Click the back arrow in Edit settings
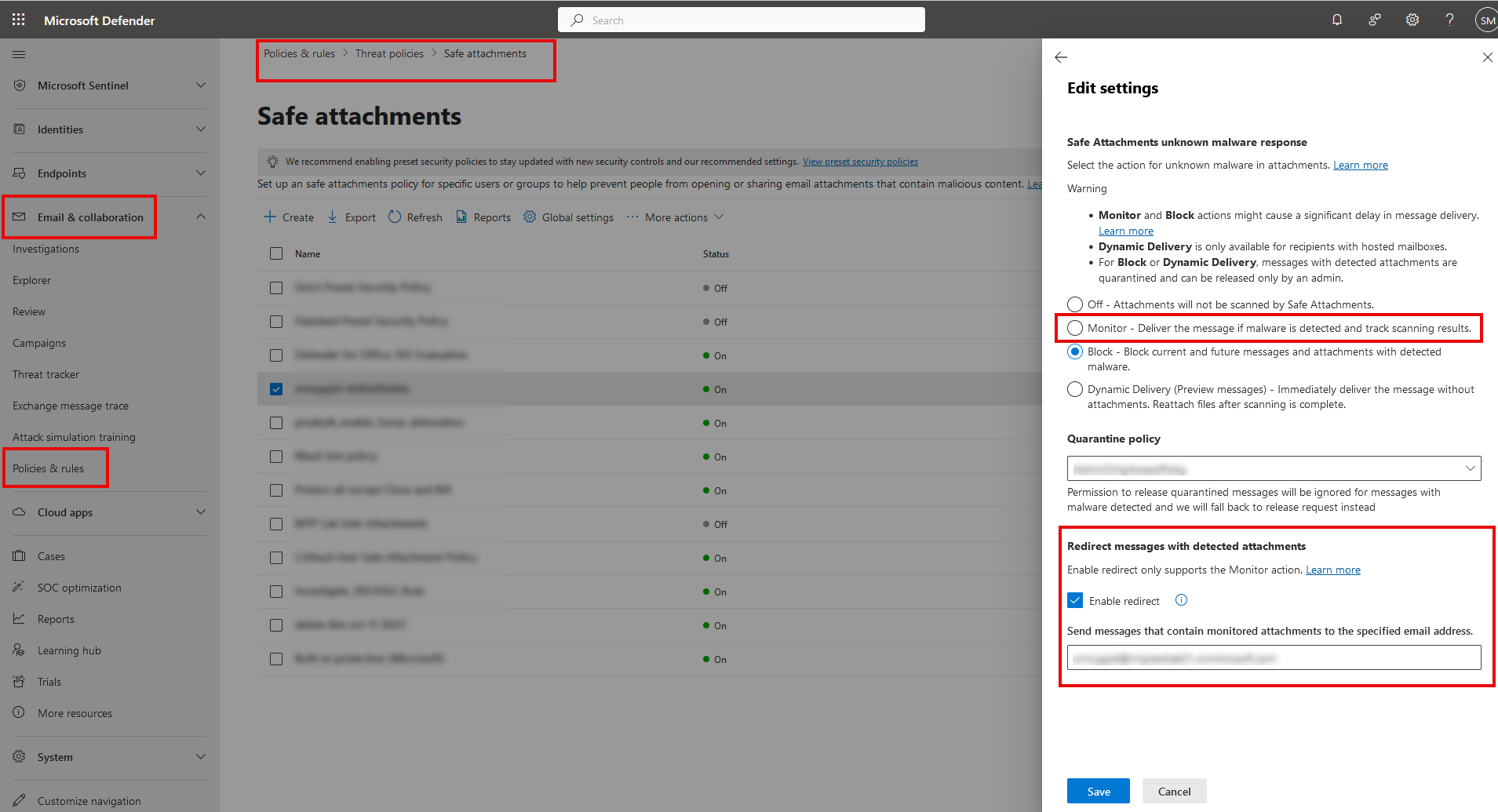The height and width of the screenshot is (812, 1498). point(1061,57)
